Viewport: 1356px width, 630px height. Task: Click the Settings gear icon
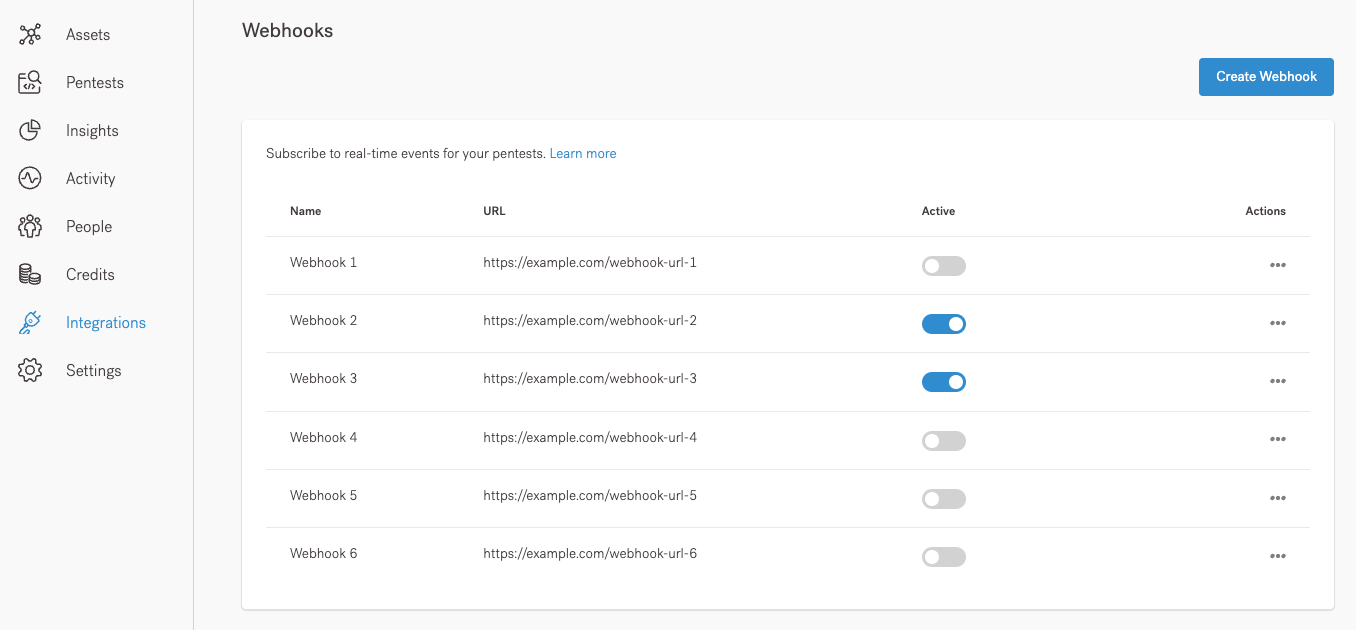30,371
